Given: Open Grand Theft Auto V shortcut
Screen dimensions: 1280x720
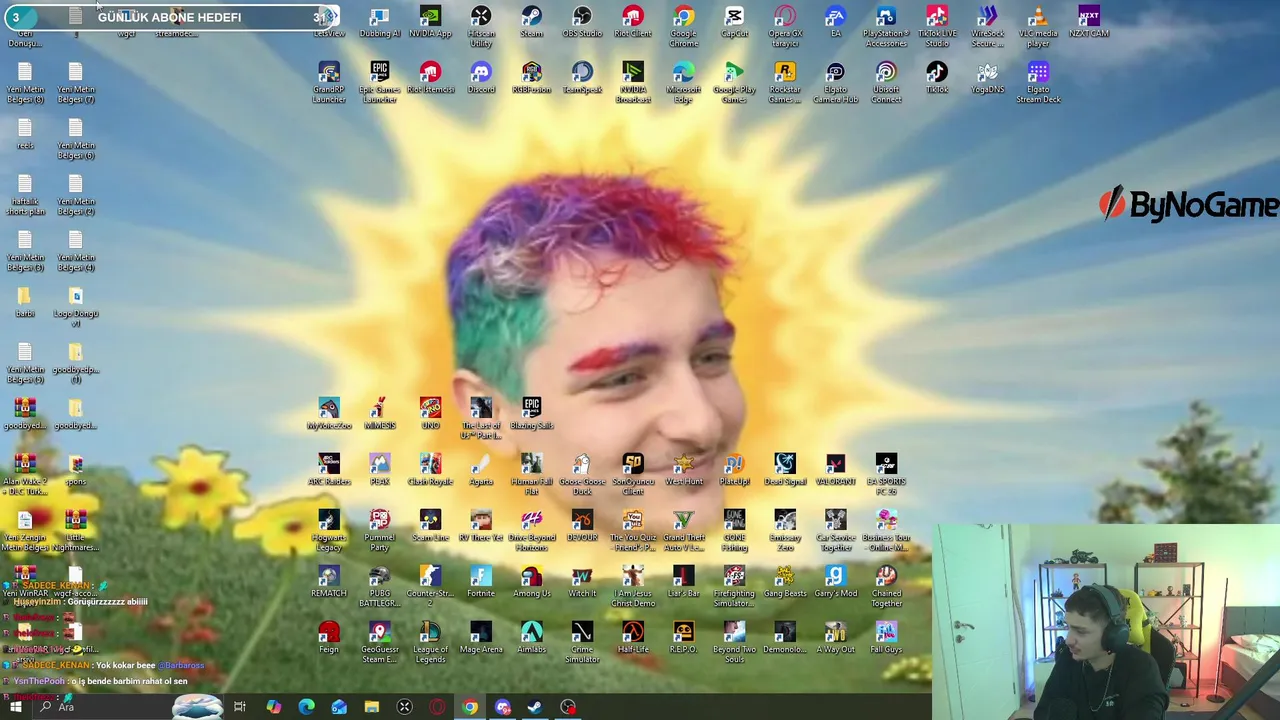Looking at the screenshot, I should pyautogui.click(x=683, y=530).
